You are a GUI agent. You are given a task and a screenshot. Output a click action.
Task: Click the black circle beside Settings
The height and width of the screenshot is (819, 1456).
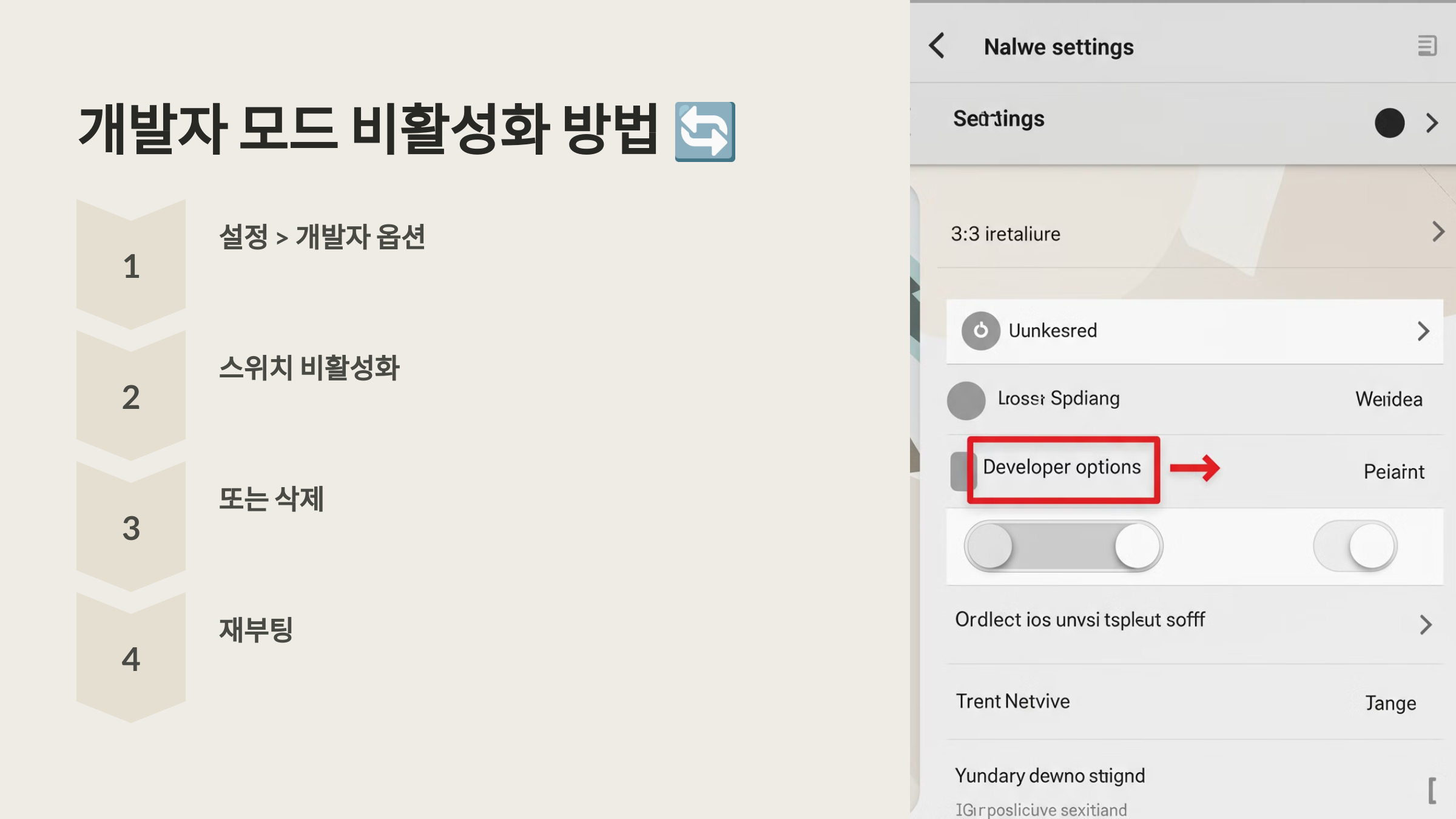[1389, 123]
